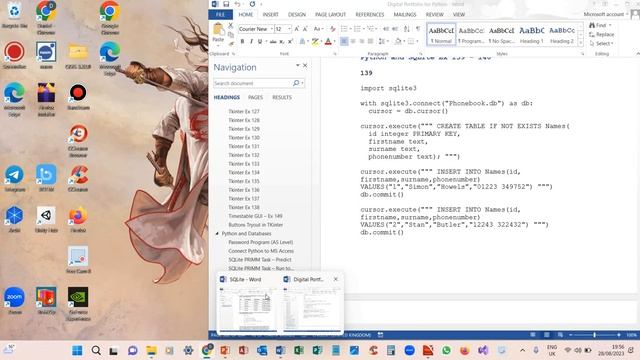Click the Decrease Indent icon

tap(386, 29)
